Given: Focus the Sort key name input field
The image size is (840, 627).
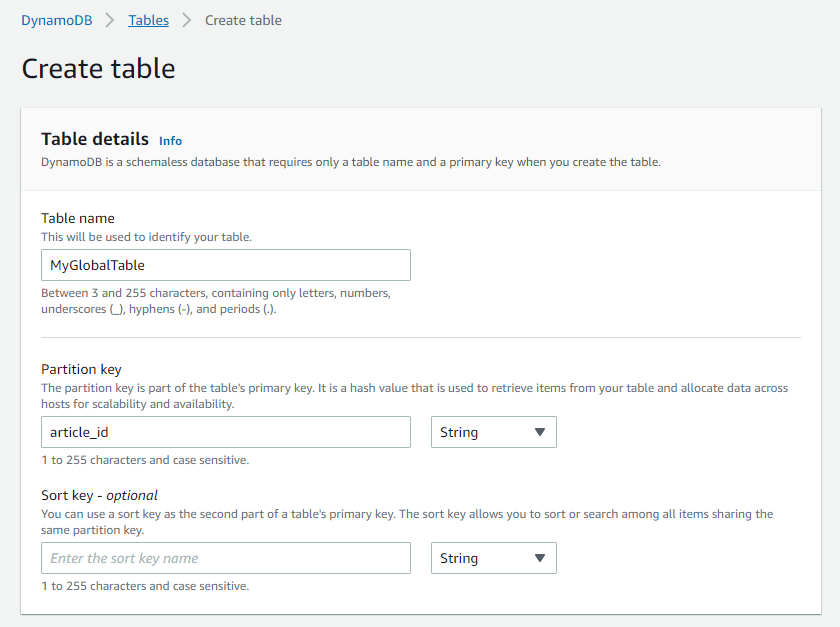Looking at the screenshot, I should (x=226, y=558).
